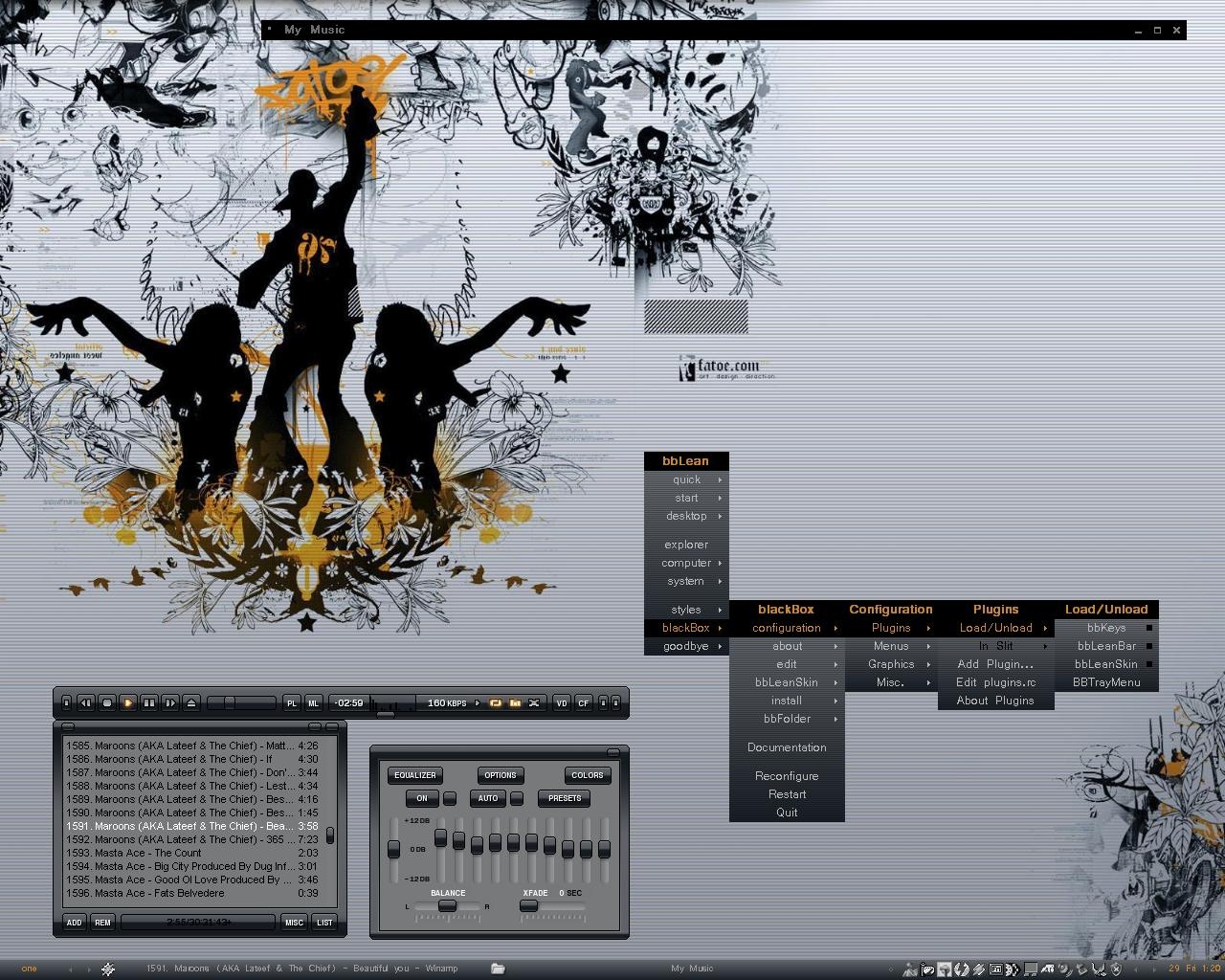Toggle shuffle mode in Winamp

click(534, 703)
